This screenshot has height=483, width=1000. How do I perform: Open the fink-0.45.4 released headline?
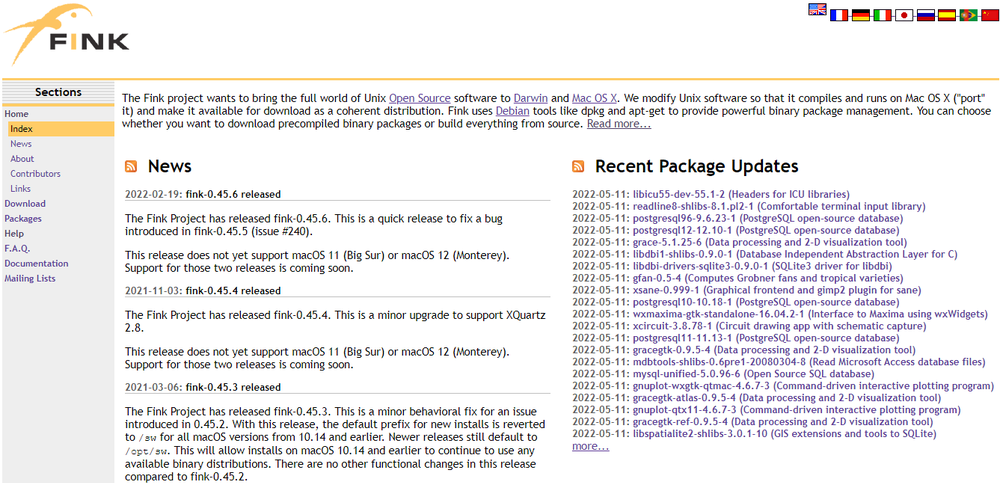coord(233,290)
